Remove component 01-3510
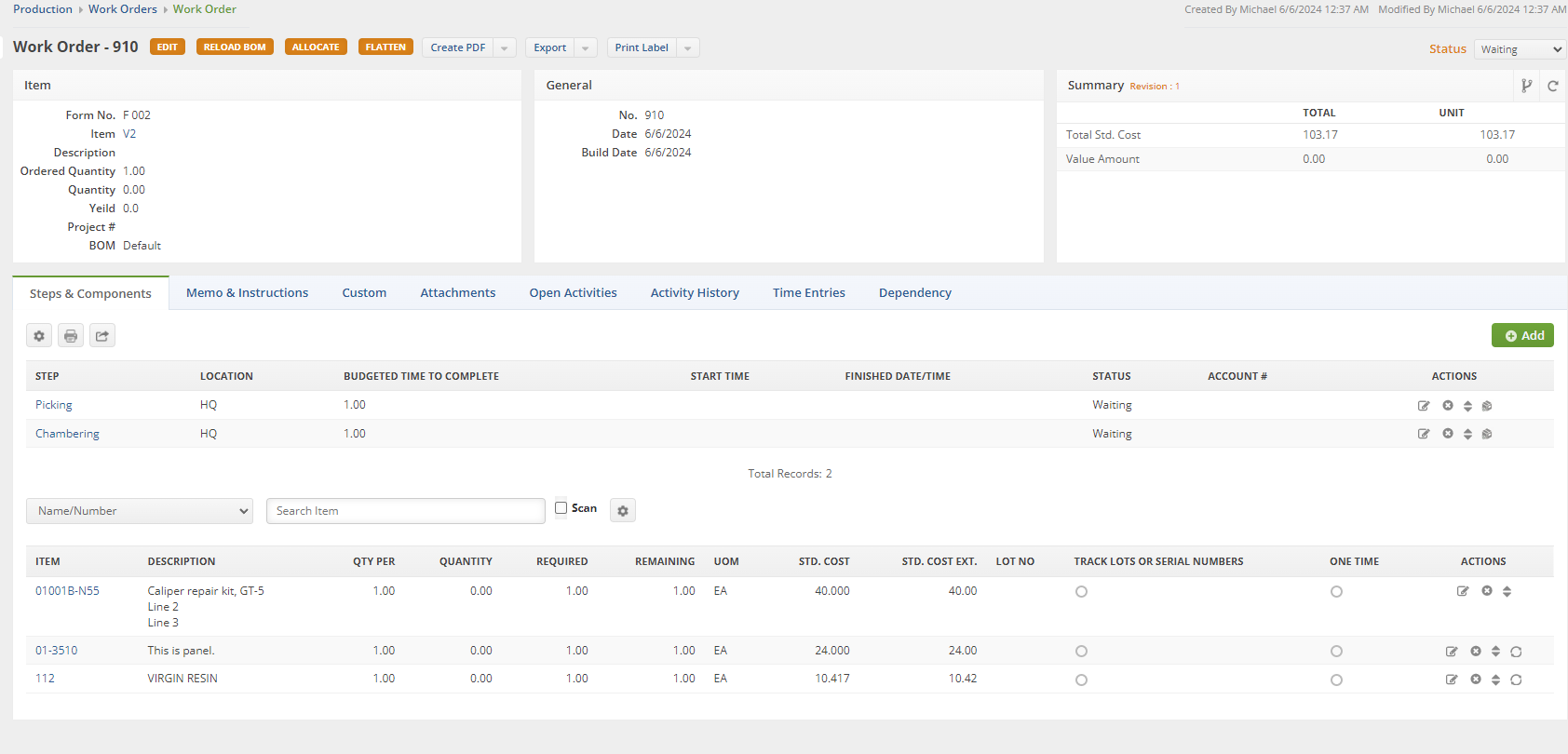1568x754 pixels. coord(1476,652)
